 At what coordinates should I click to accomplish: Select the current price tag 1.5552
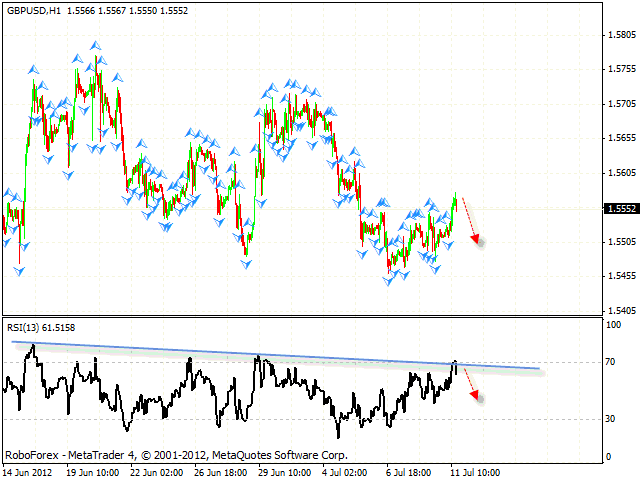coord(619,209)
